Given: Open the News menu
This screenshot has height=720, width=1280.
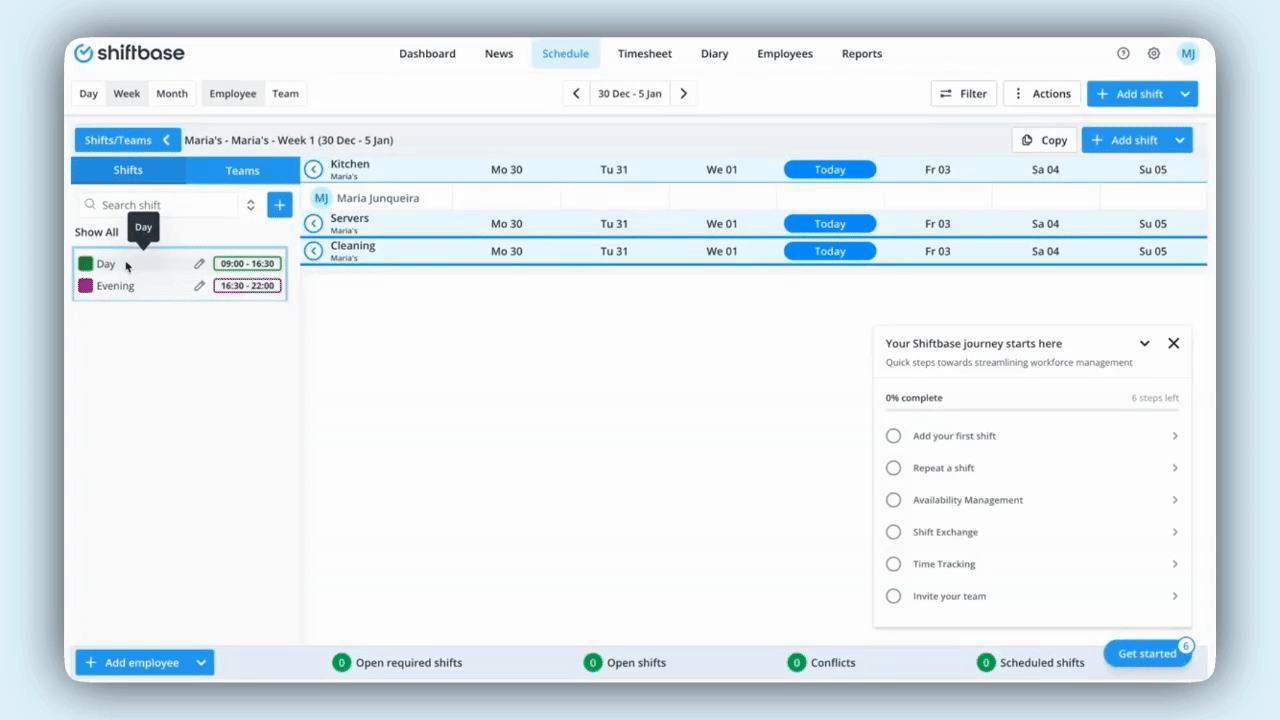Looking at the screenshot, I should point(499,54).
